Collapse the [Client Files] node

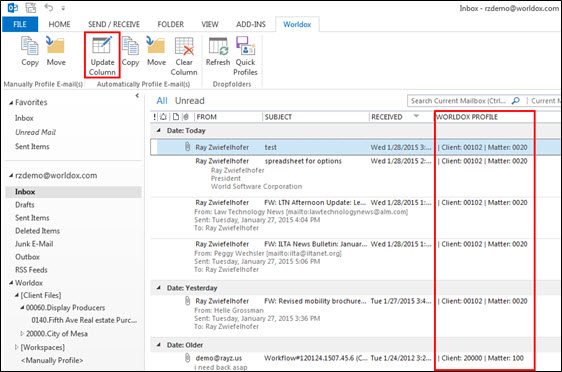click(16, 296)
